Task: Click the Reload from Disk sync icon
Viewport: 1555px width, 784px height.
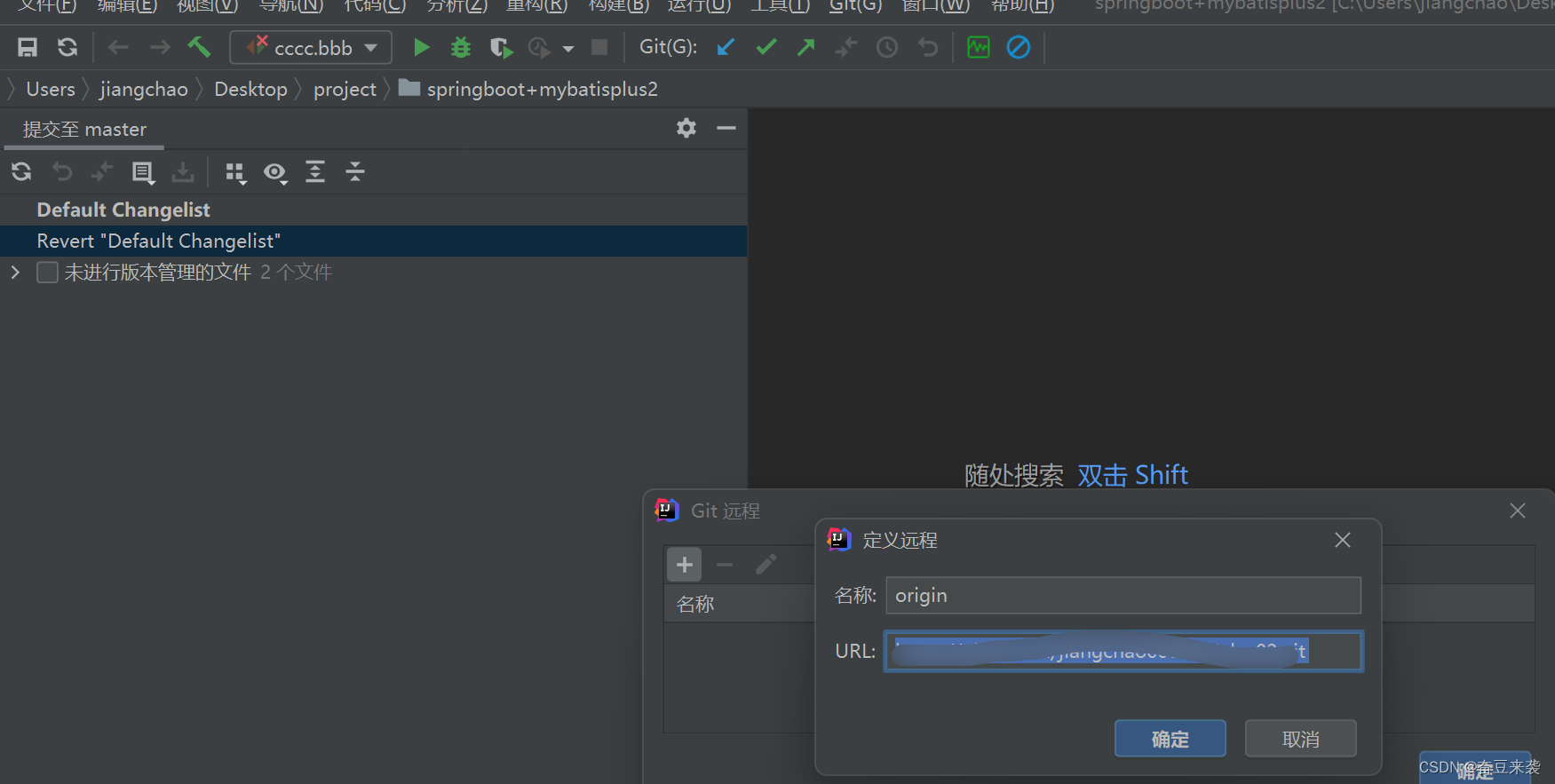Action: (67, 47)
